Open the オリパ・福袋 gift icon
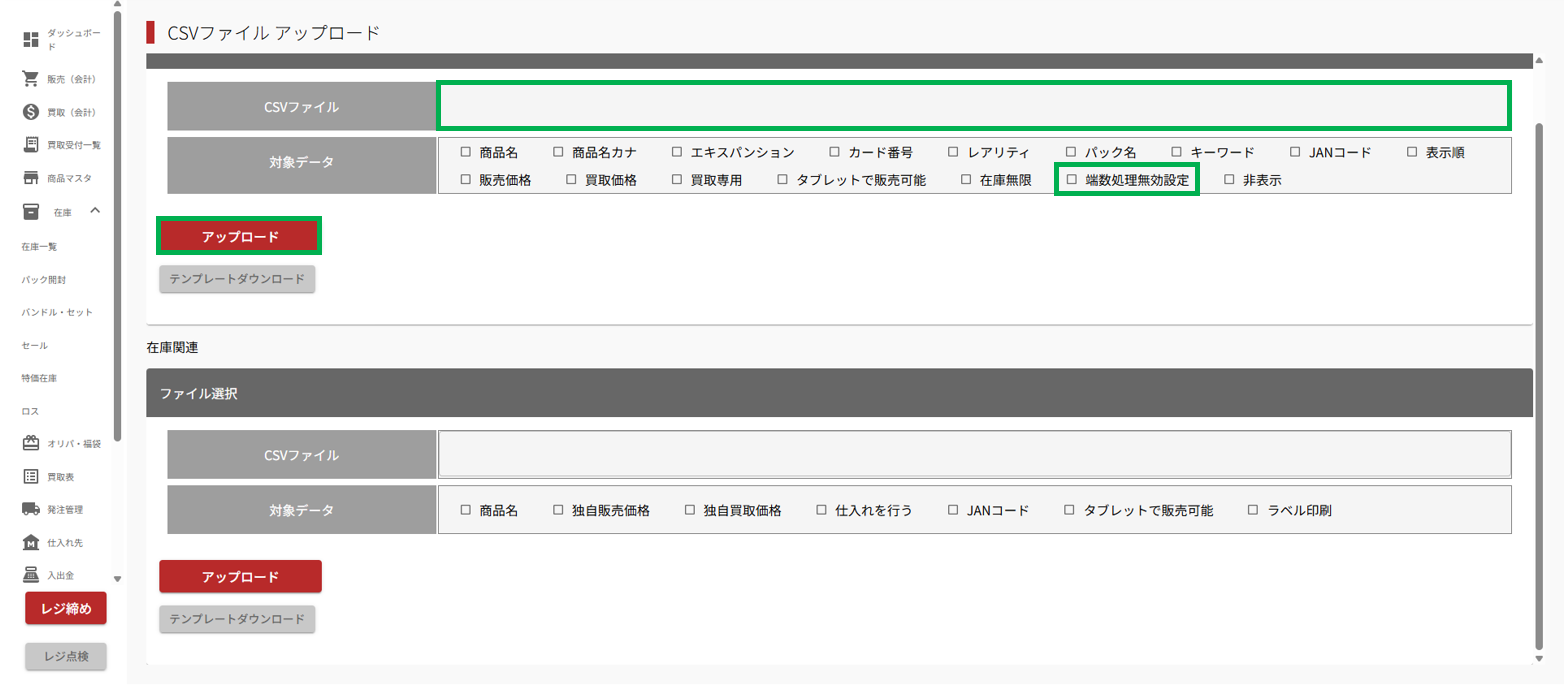Image resolution: width=1566 pixels, height=687 pixels. click(x=31, y=443)
